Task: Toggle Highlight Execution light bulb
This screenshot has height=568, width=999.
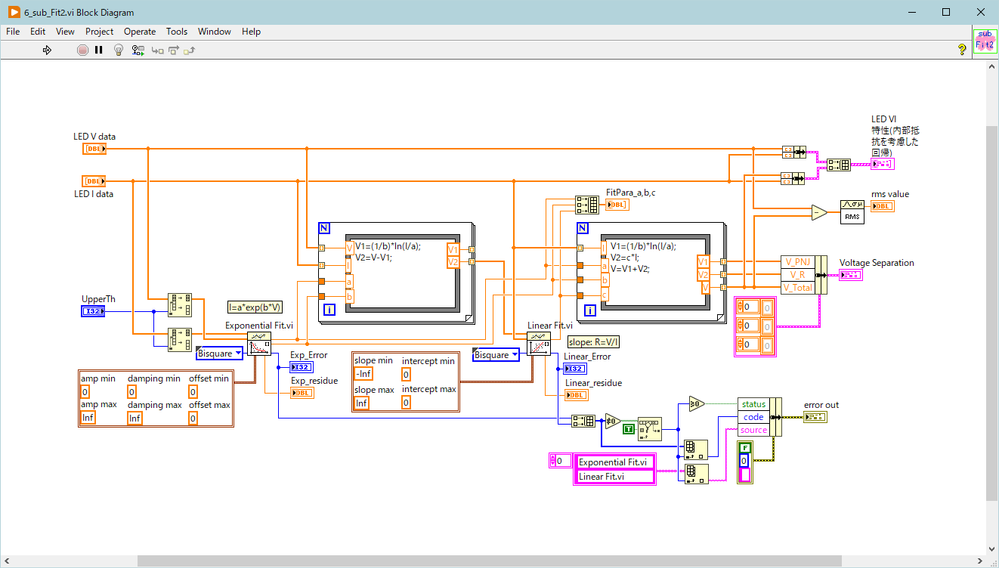Action: point(118,50)
